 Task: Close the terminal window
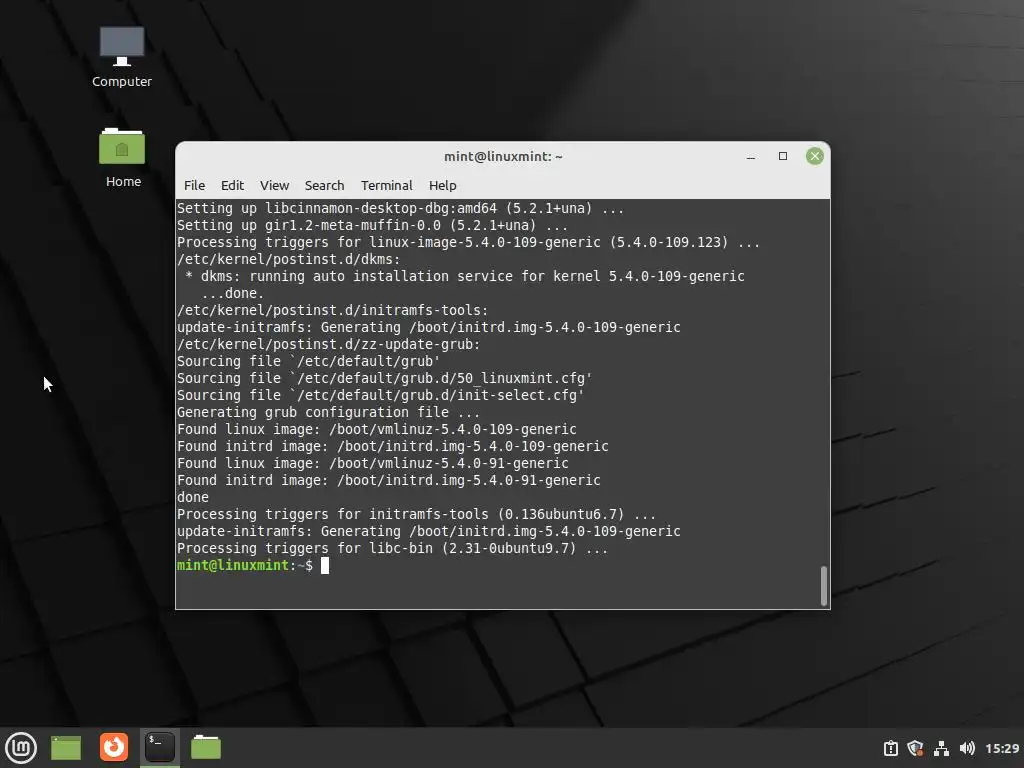[x=814, y=156]
